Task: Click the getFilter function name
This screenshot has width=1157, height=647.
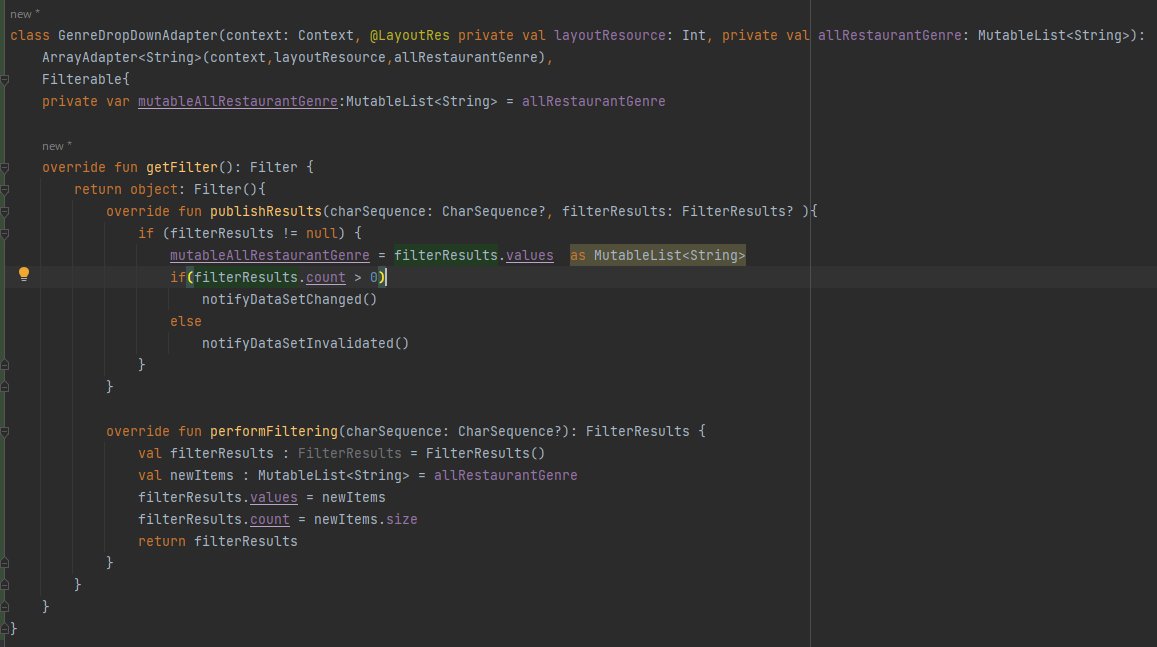Action: [x=182, y=167]
